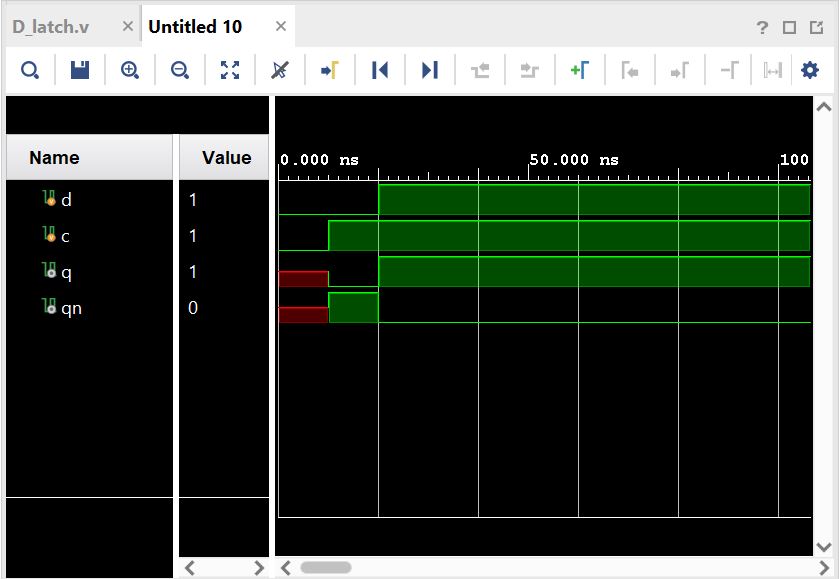Click the Go to Cursor icon
This screenshot has height=579, width=839.
(330, 70)
